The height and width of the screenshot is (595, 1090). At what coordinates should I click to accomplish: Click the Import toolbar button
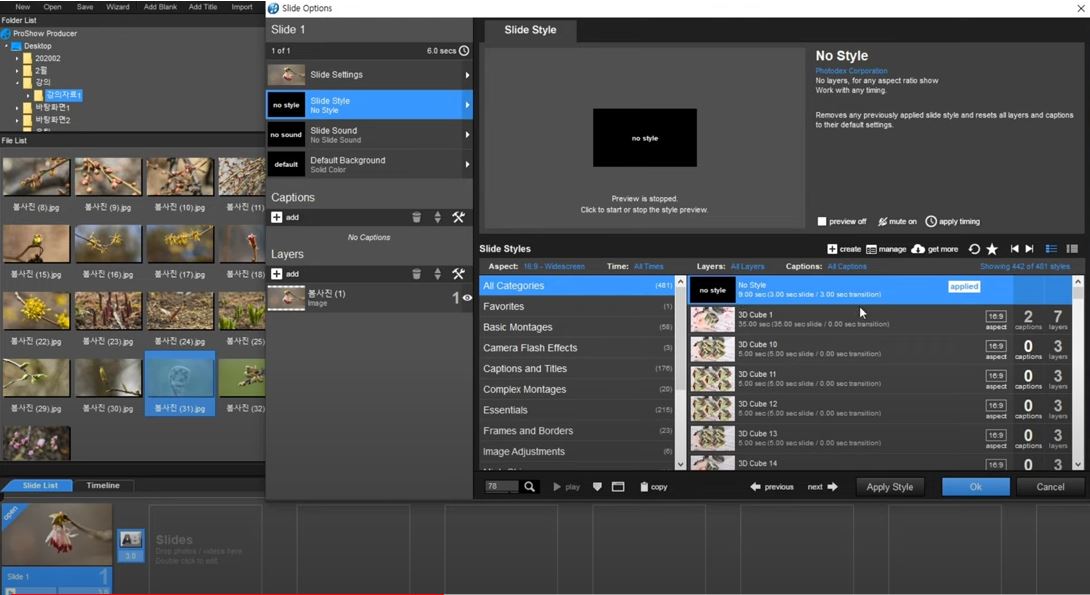[242, 6]
